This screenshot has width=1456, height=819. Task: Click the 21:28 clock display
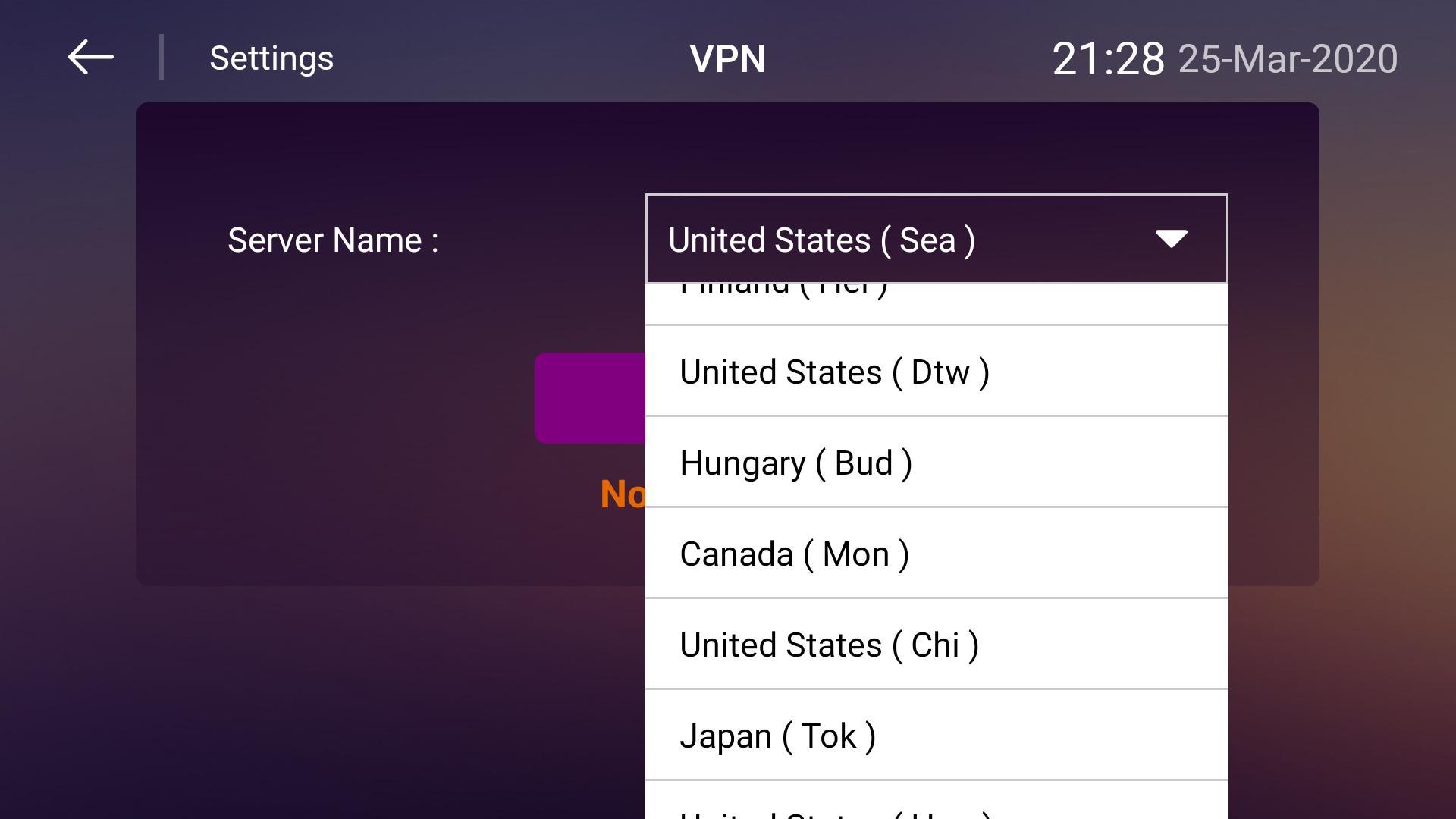tap(1108, 58)
